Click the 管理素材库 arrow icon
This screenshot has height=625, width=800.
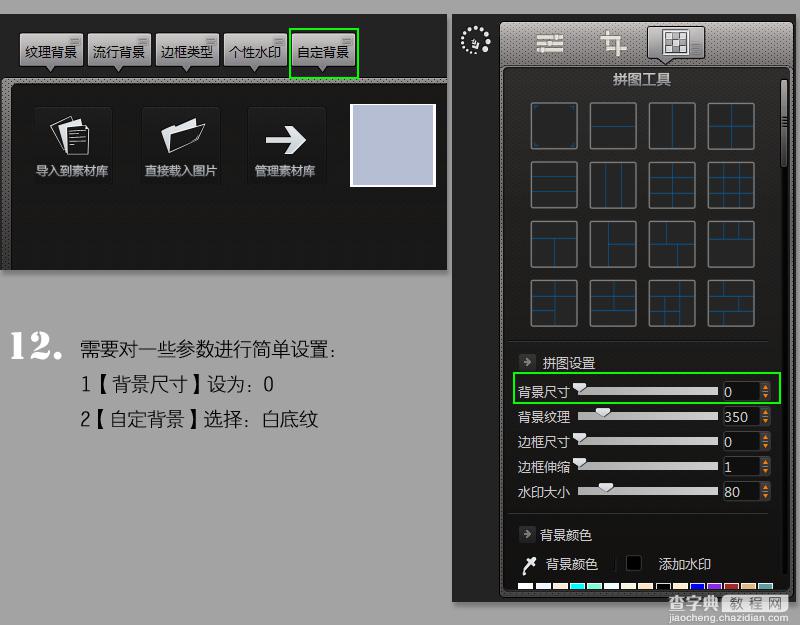tap(286, 139)
